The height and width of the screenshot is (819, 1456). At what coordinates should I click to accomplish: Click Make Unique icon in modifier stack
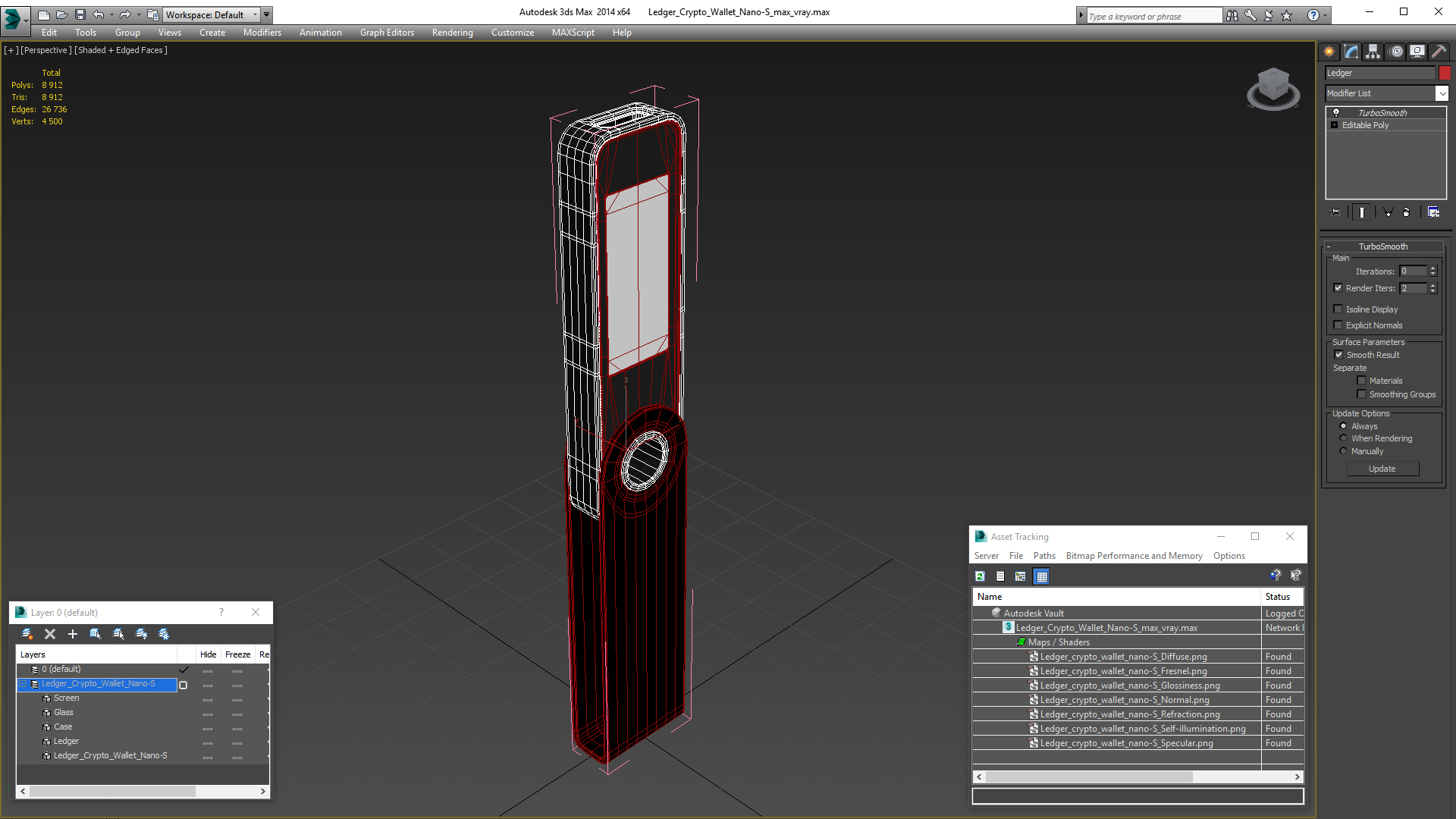coord(1388,212)
